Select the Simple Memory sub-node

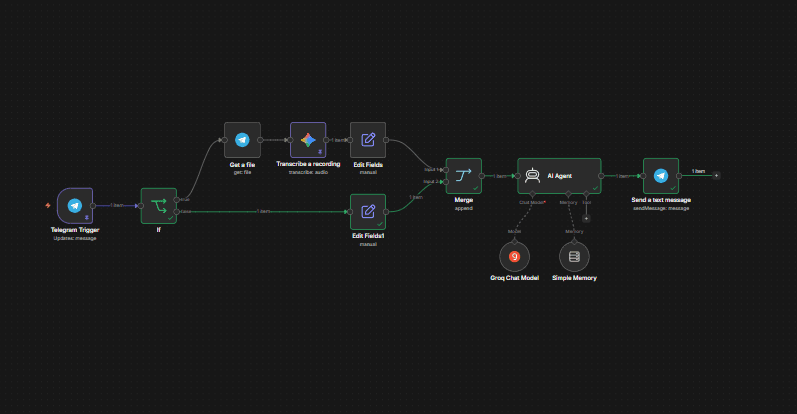point(574,257)
